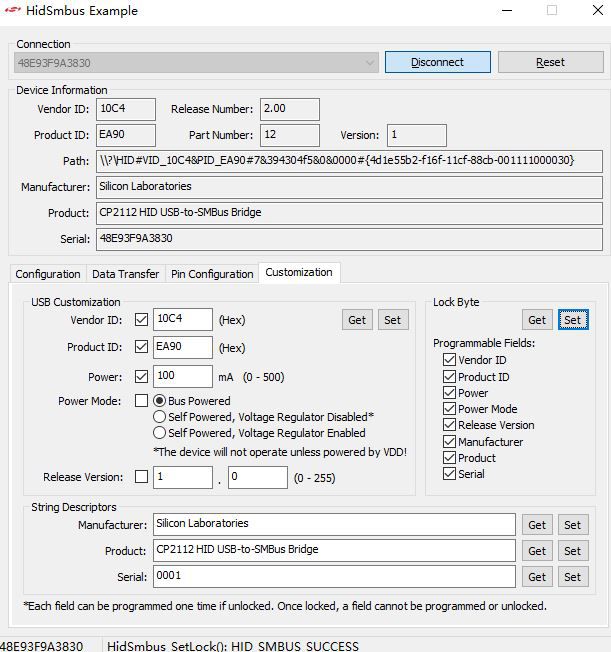611x652 pixels.
Task: Click the Device Information Vendor ID field 10C4
Action: [126, 109]
